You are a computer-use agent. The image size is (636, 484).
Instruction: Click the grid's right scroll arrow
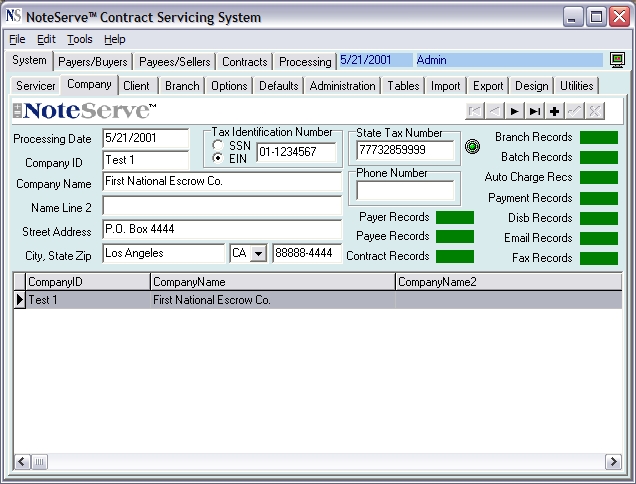[613, 462]
